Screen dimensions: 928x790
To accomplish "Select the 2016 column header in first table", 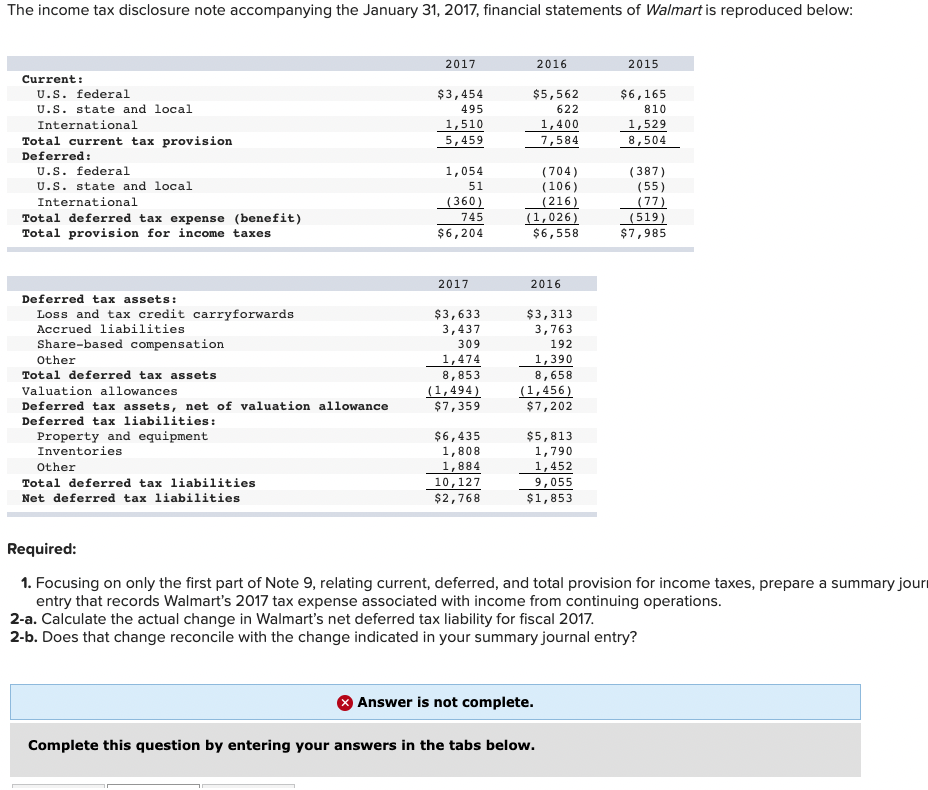I will click(551, 64).
